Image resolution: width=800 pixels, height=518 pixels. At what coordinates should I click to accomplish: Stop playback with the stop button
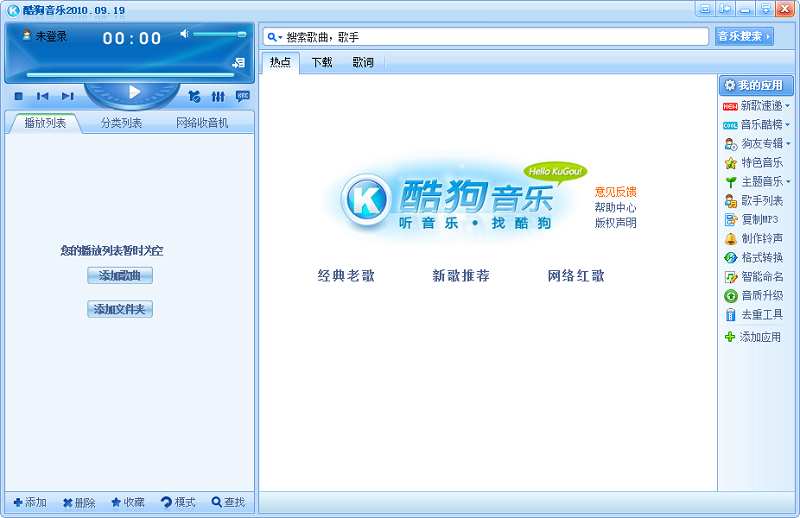19,96
